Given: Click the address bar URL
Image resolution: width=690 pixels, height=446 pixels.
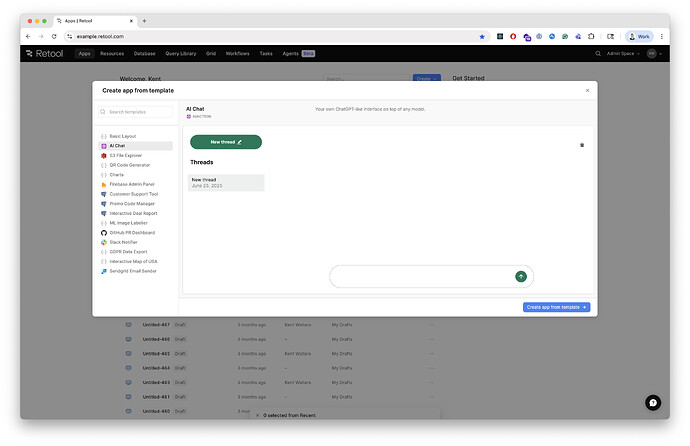Looking at the screenshot, I should 100,37.
